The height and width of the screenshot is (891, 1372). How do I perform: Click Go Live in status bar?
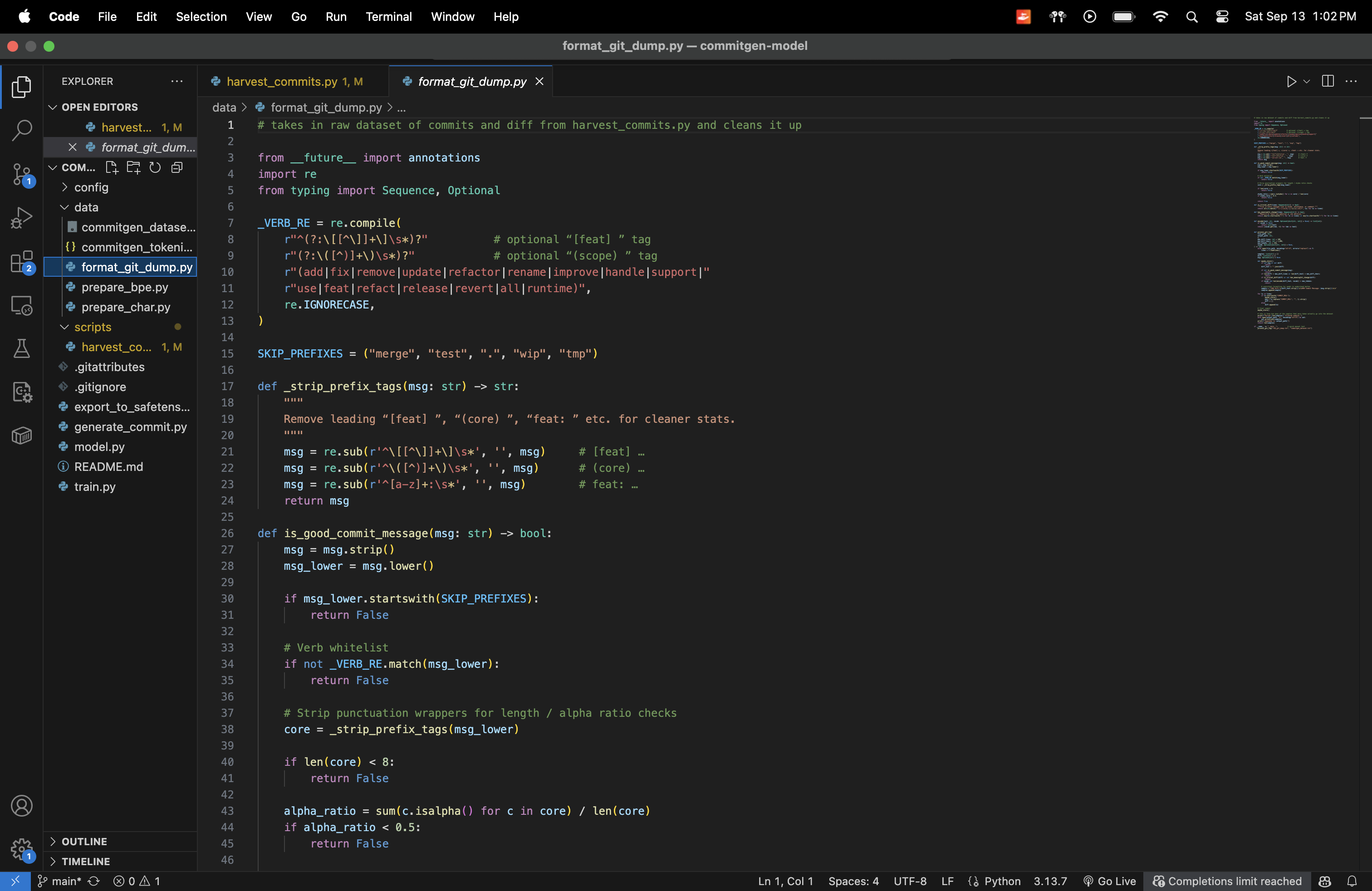[1109, 881]
